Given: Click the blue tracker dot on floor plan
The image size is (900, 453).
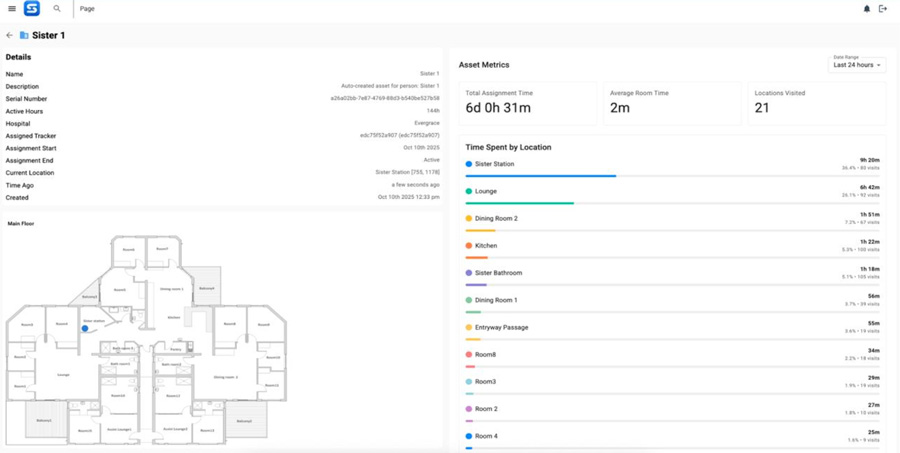Looking at the screenshot, I should click(85, 328).
